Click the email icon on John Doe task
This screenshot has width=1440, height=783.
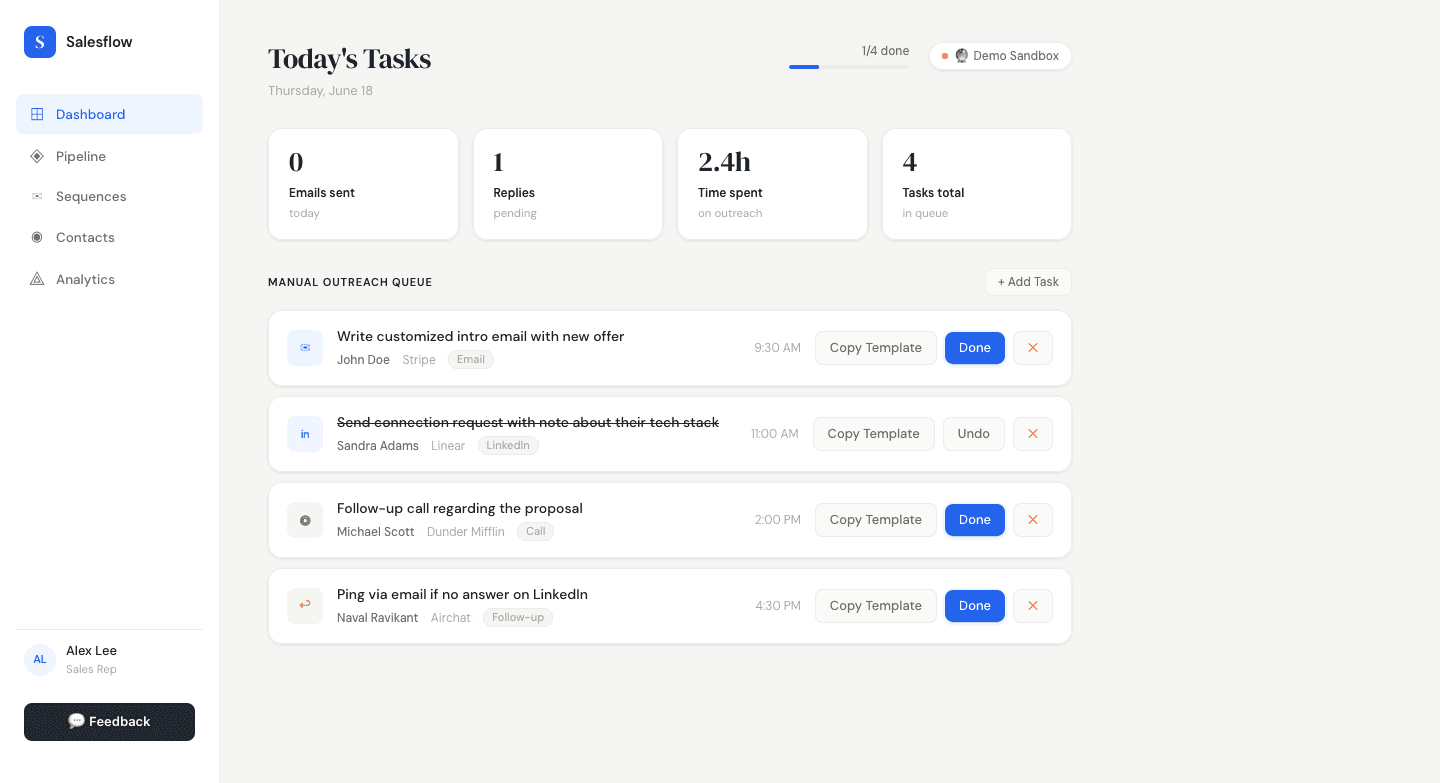click(x=305, y=348)
